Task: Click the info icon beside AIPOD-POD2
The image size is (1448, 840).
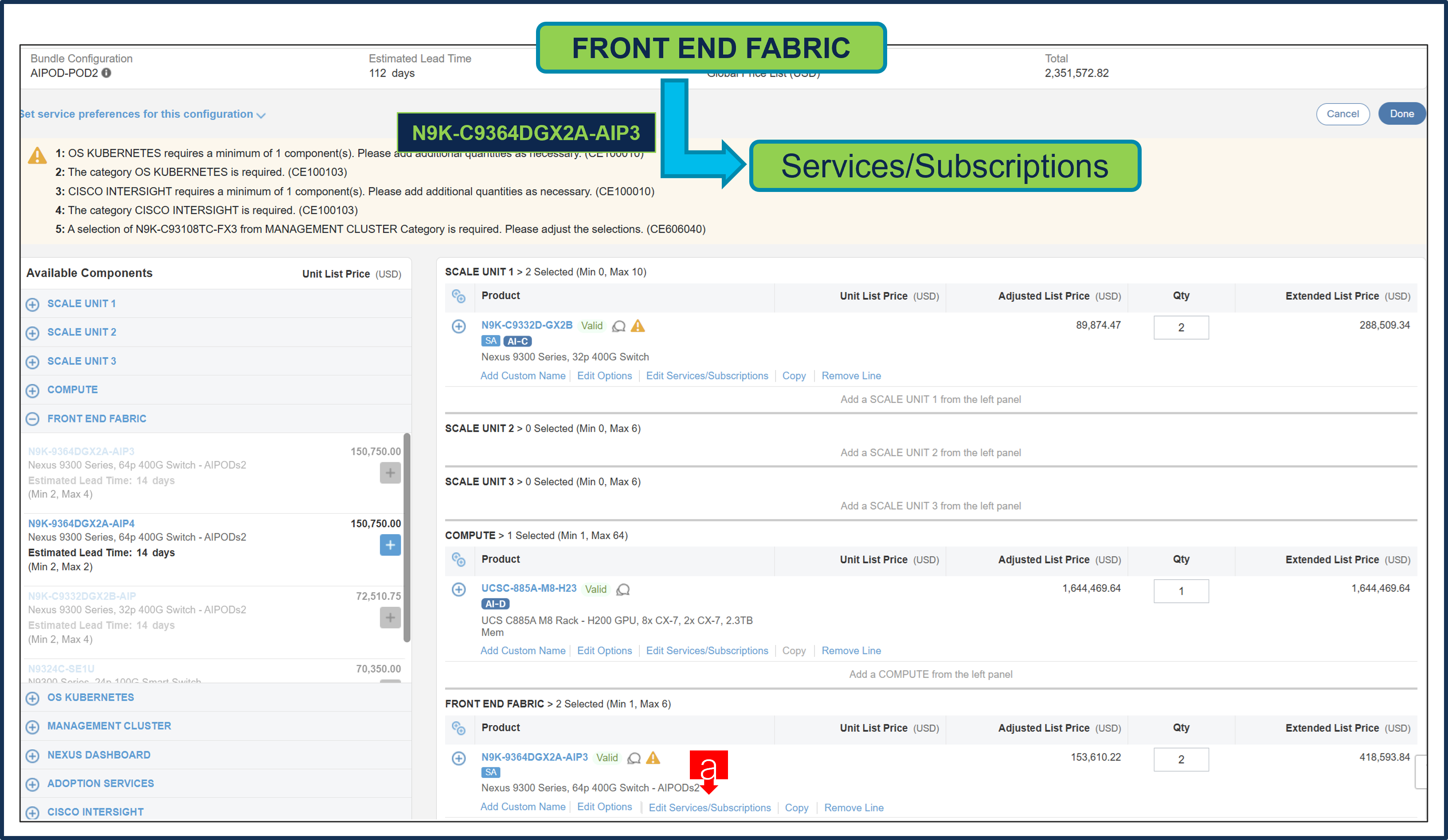Action: (x=107, y=73)
